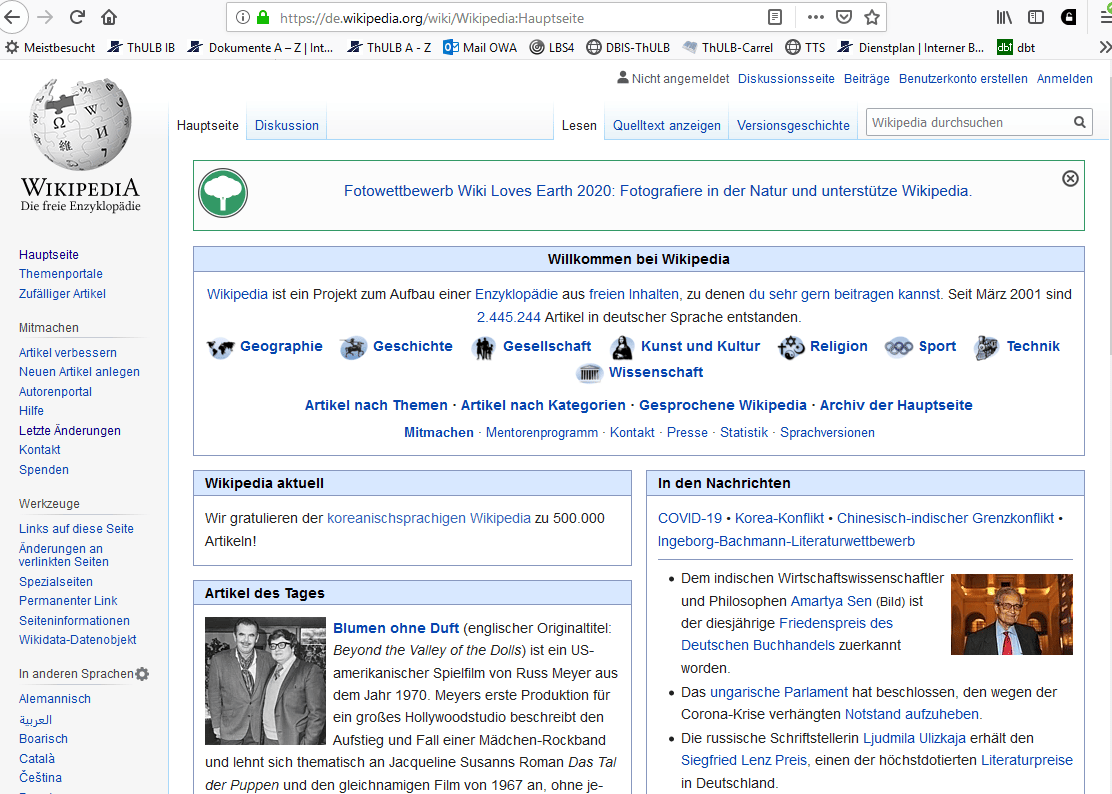Open the Gesprochene Wikipedia link
Image resolution: width=1112 pixels, height=794 pixels.
coord(723,406)
